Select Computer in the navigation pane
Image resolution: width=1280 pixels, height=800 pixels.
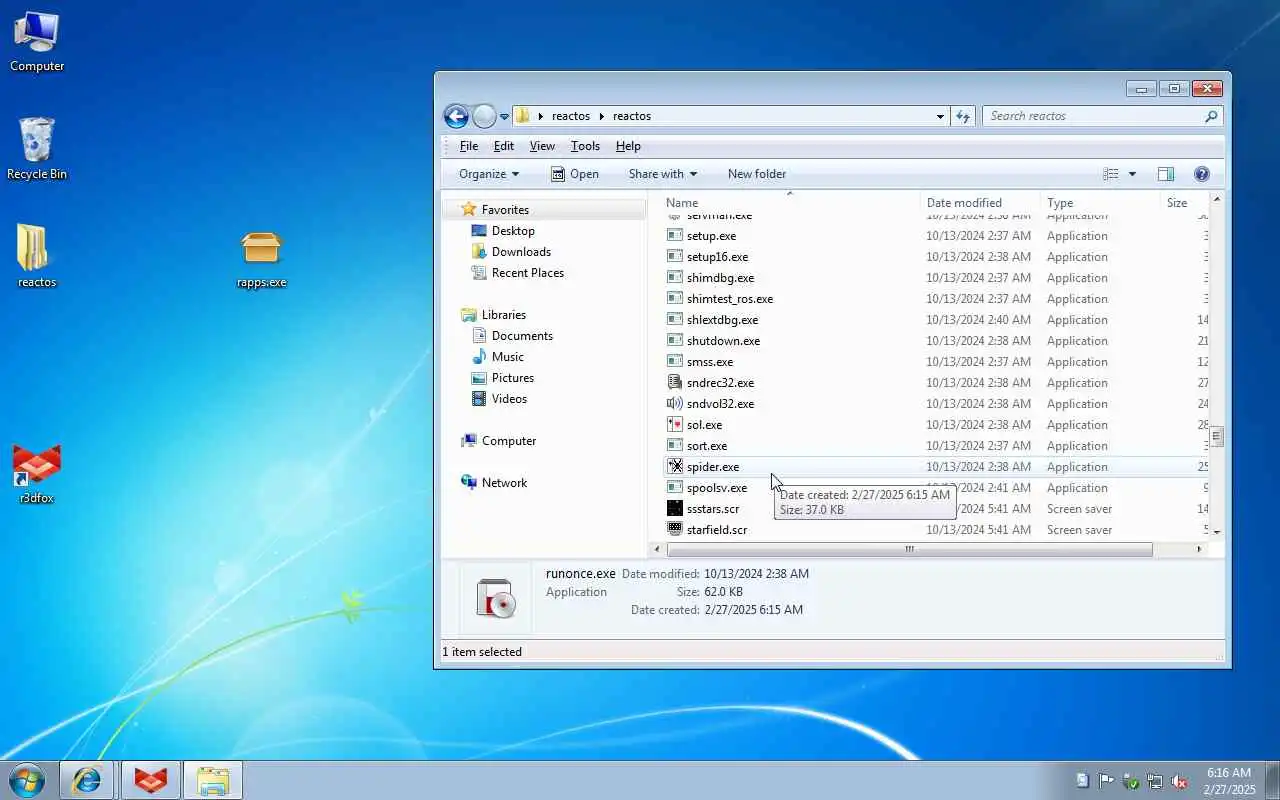pos(509,441)
